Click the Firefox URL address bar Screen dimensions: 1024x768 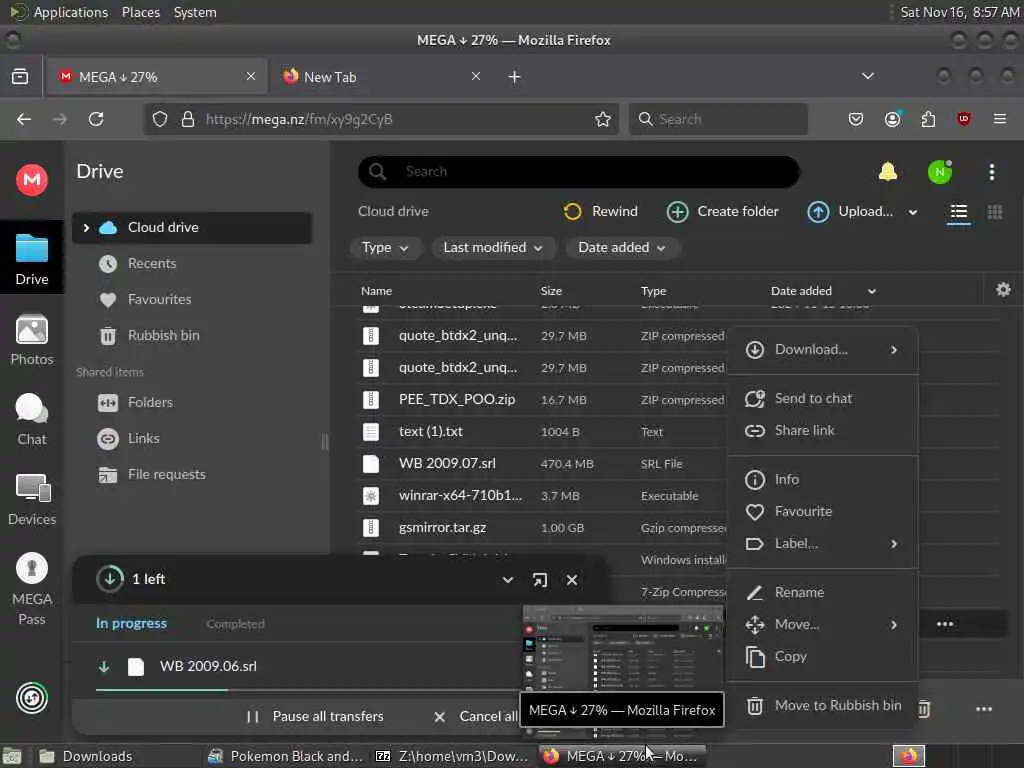point(381,119)
